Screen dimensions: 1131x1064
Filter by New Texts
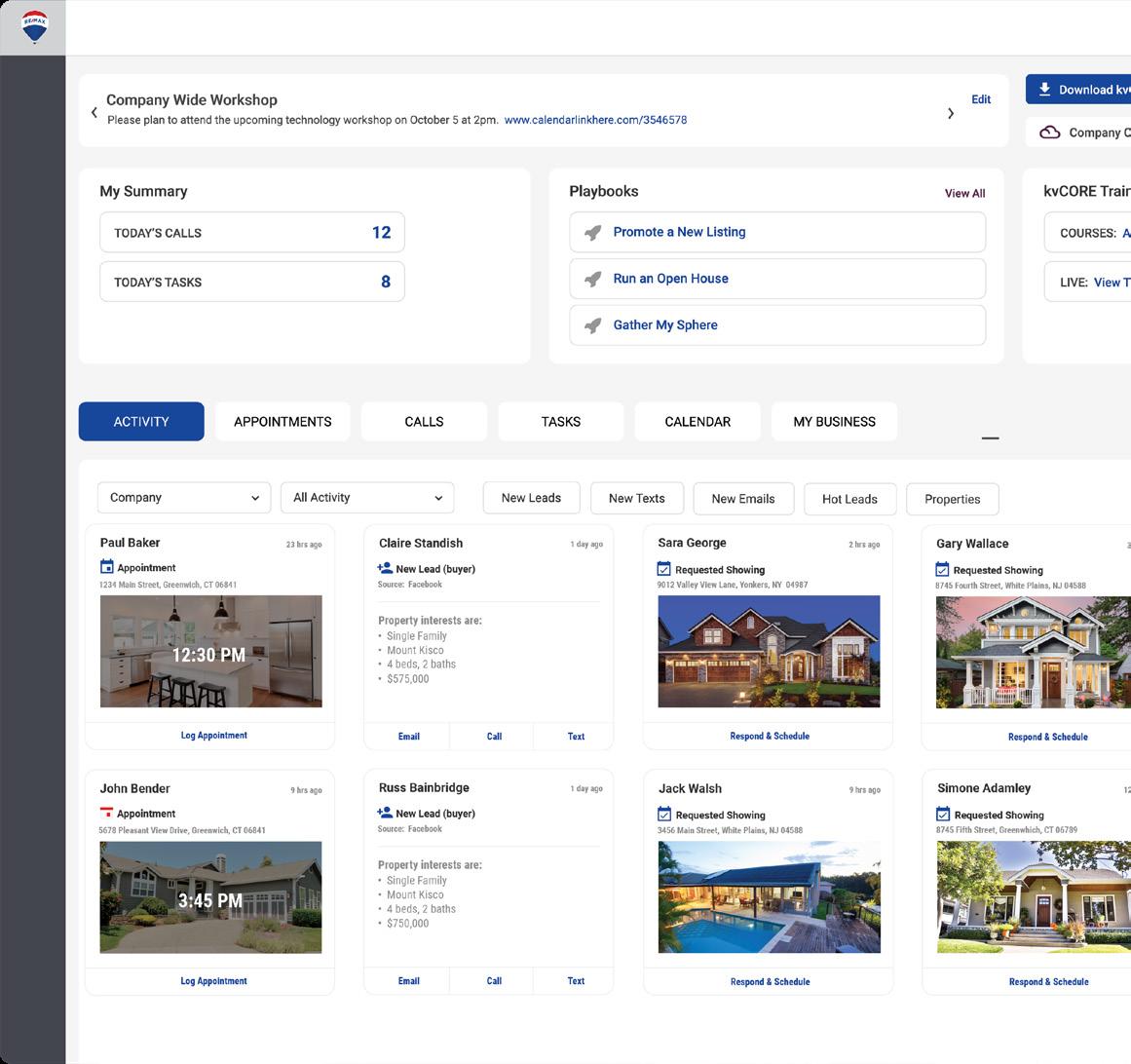click(x=637, y=499)
